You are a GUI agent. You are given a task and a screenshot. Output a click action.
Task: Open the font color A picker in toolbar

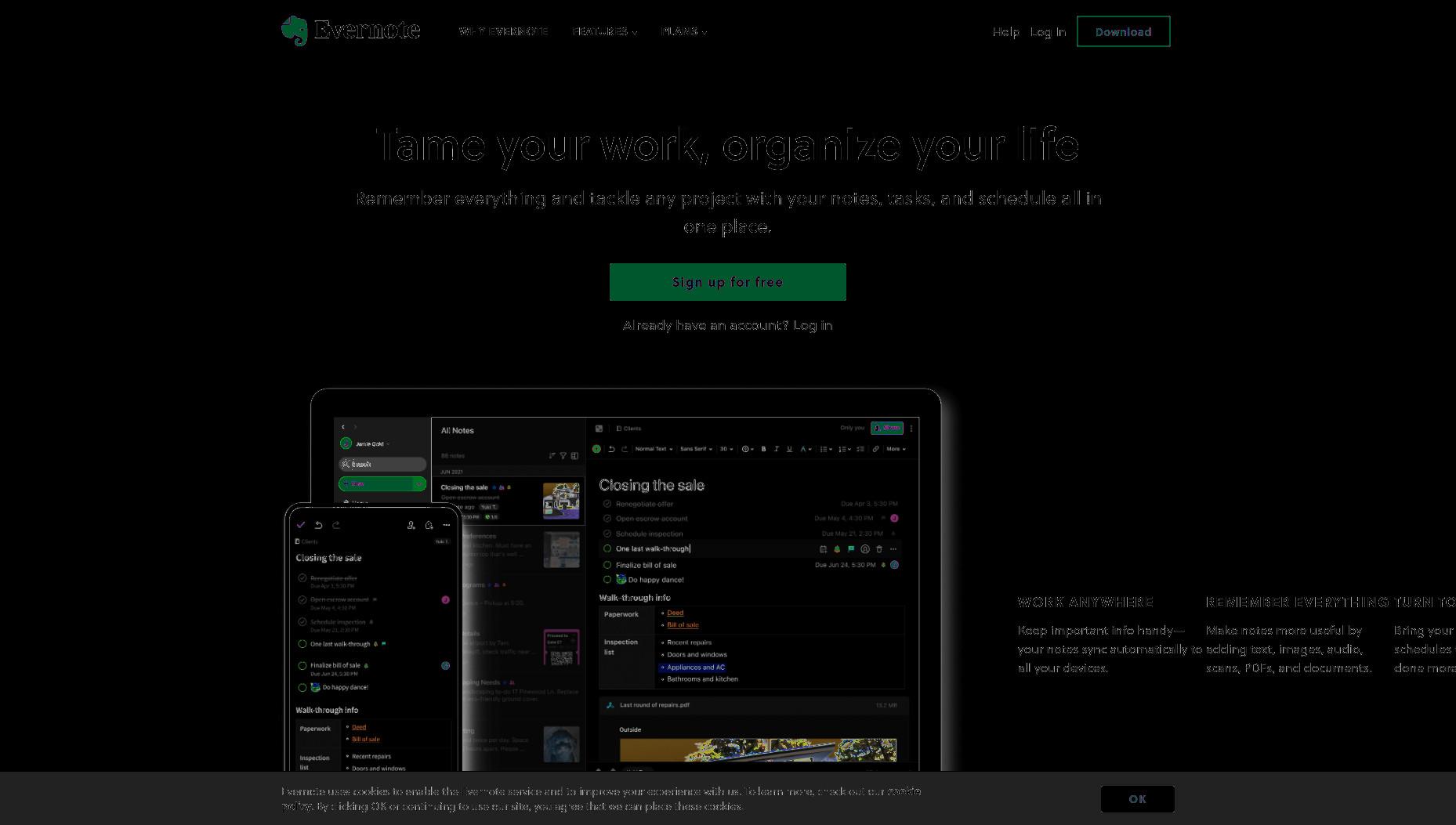805,449
